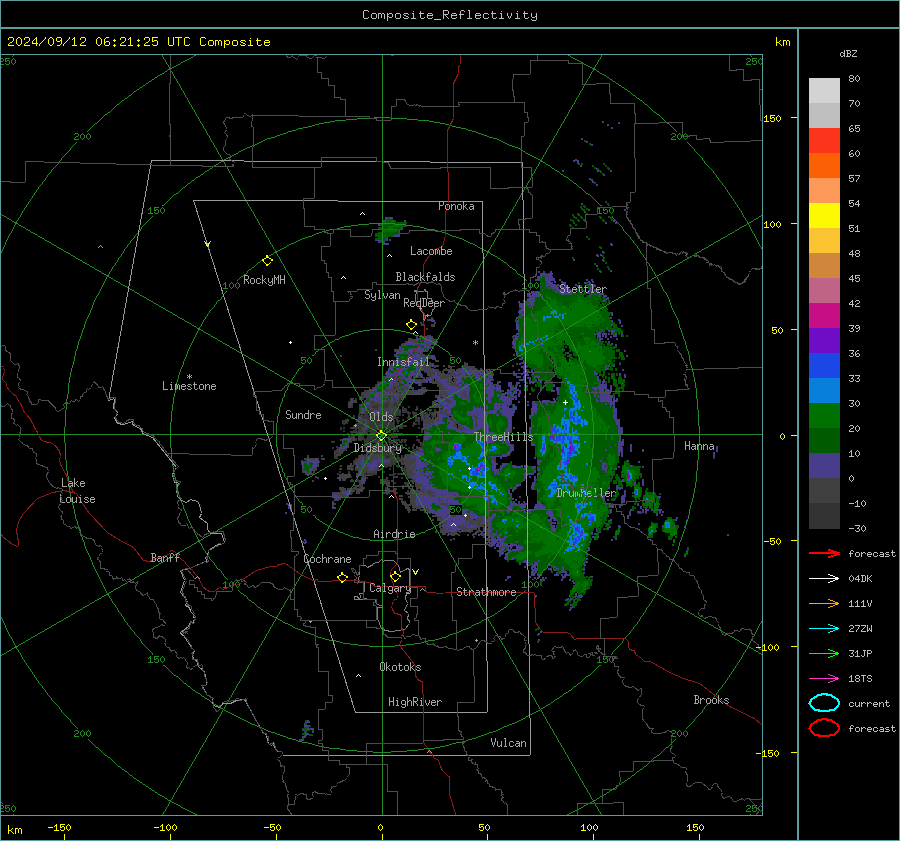The height and width of the screenshot is (841, 900).
Task: Select the orange 111V arrow symbol
Action: point(824,603)
